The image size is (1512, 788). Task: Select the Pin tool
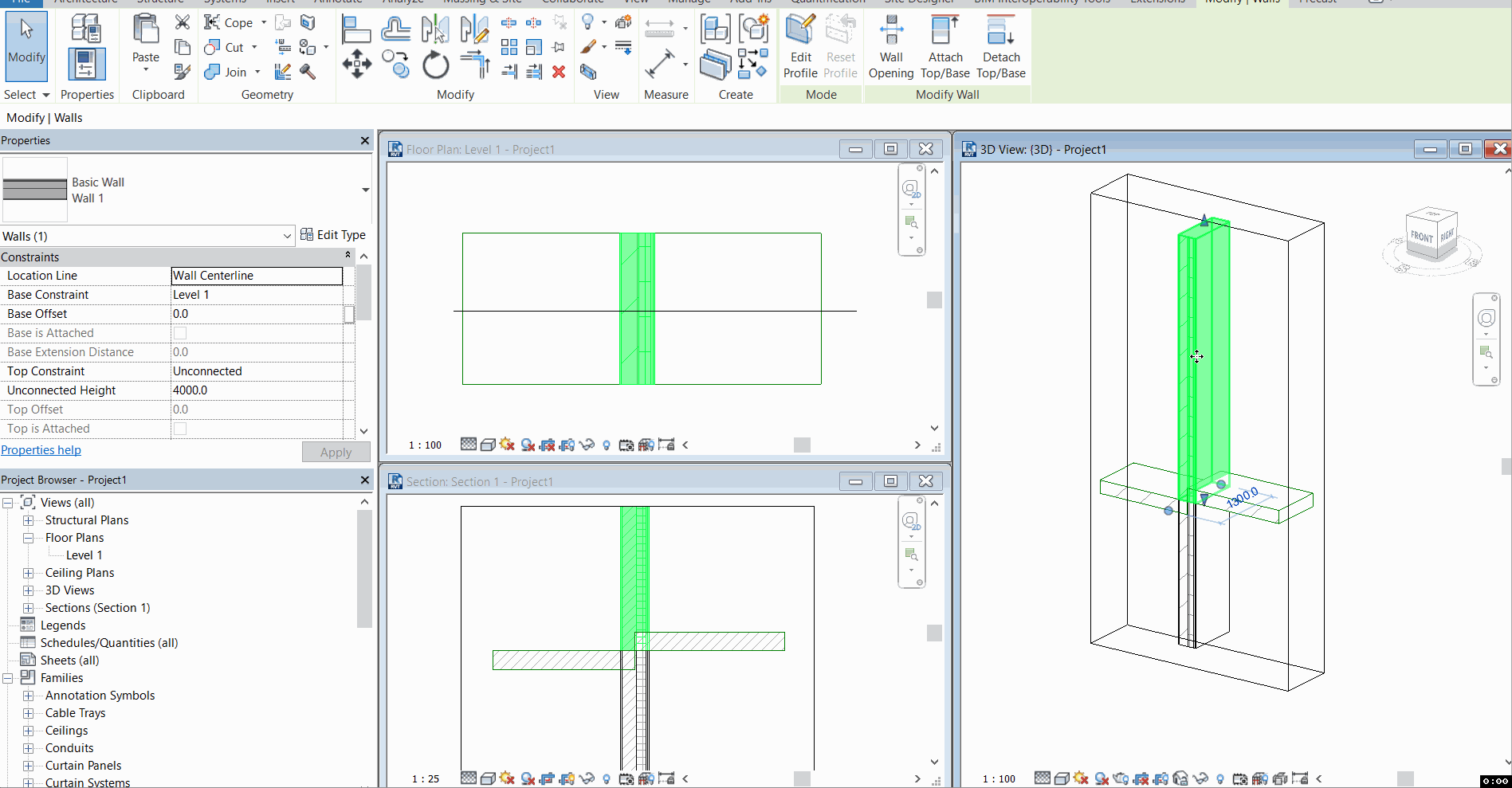tap(559, 47)
